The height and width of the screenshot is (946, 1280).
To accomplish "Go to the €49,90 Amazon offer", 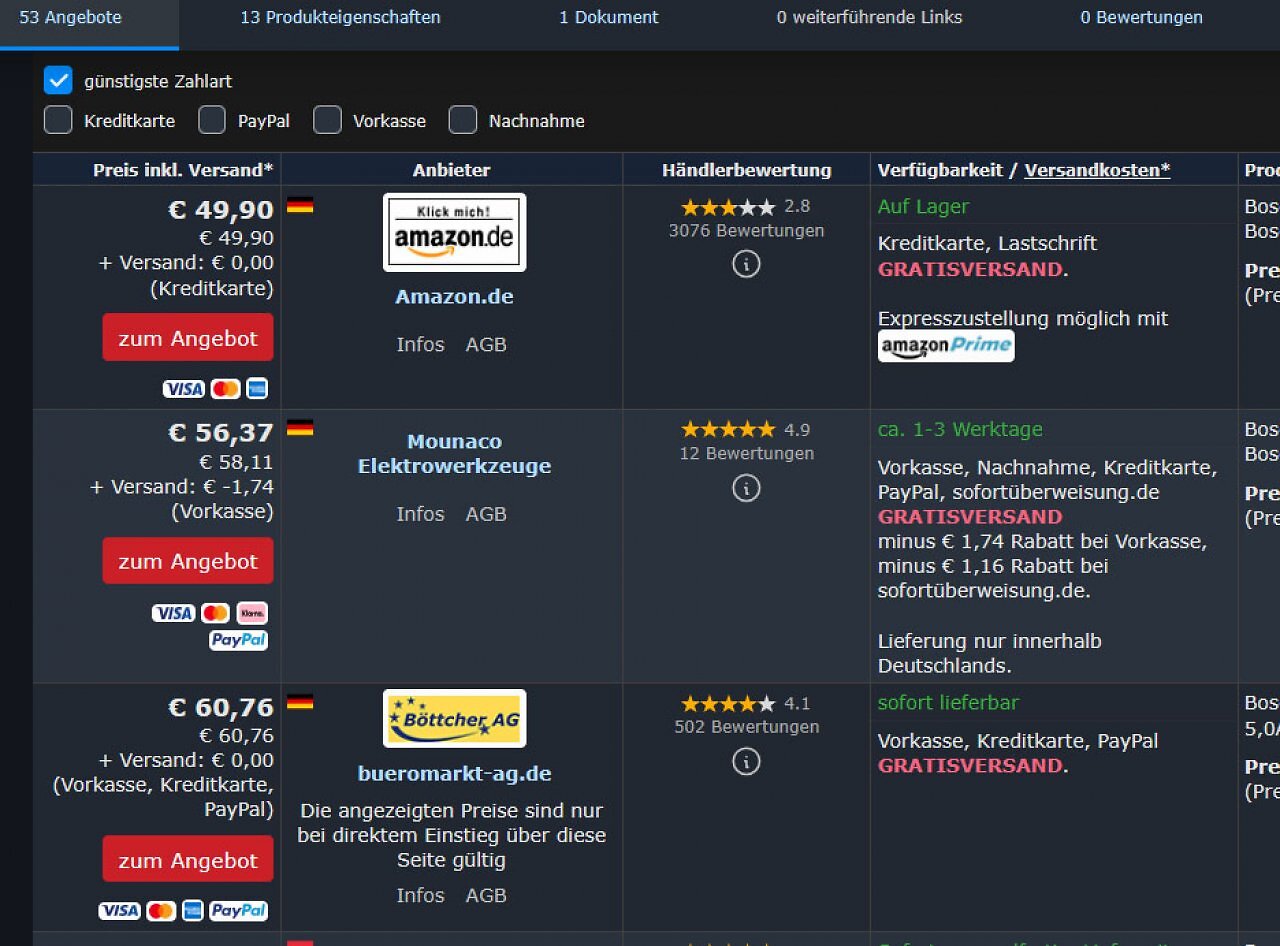I will pyautogui.click(x=187, y=338).
